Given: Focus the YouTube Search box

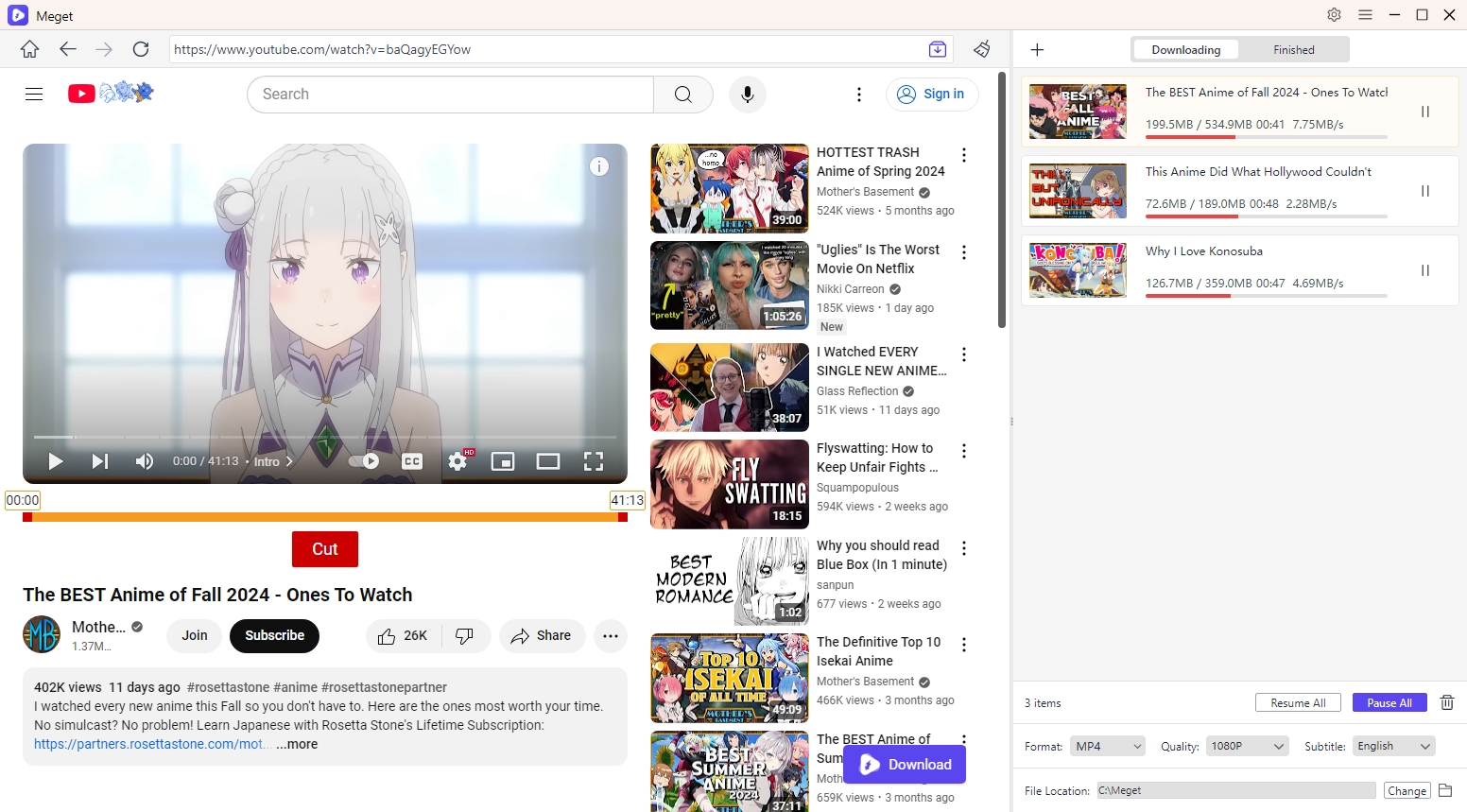Looking at the screenshot, I should pos(451,95).
